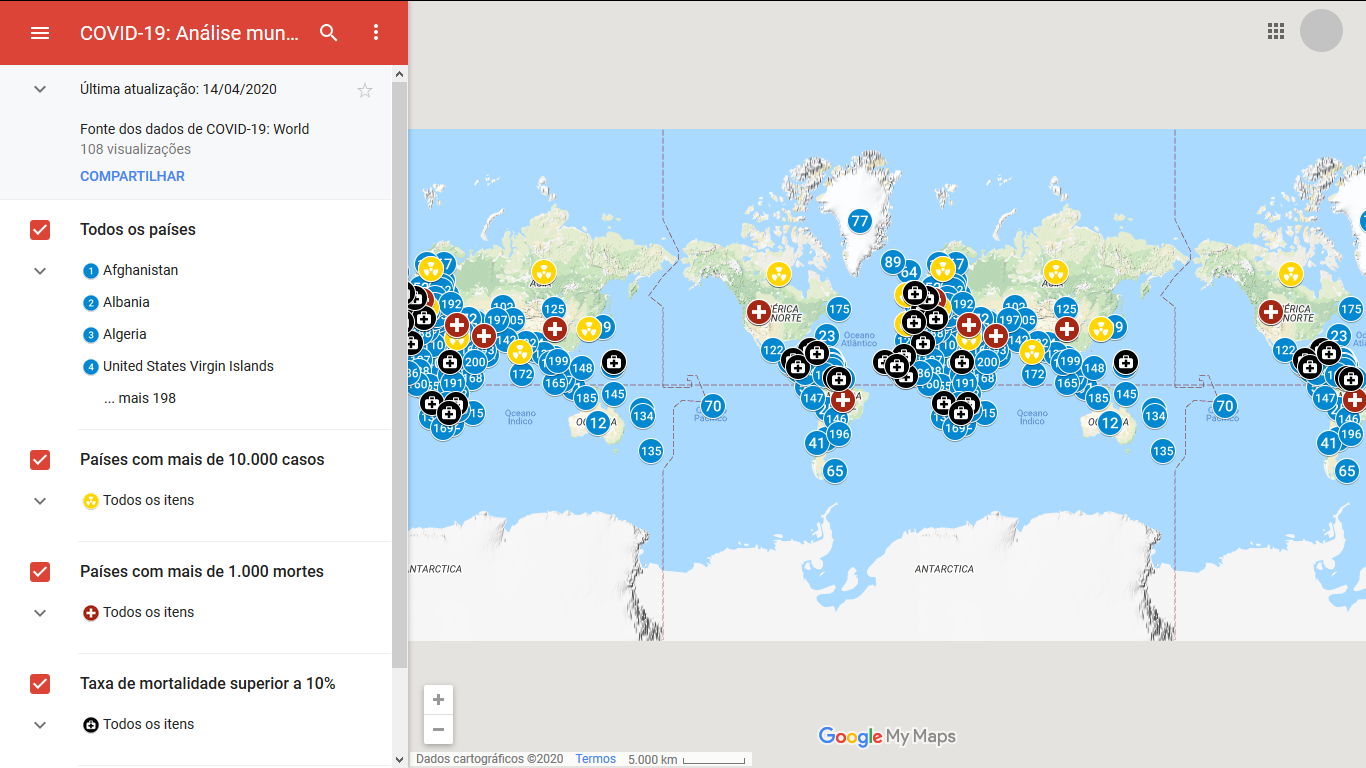Image resolution: width=1366 pixels, height=768 pixels.
Task: Open the Termos link at map bottom
Action: pyautogui.click(x=596, y=759)
